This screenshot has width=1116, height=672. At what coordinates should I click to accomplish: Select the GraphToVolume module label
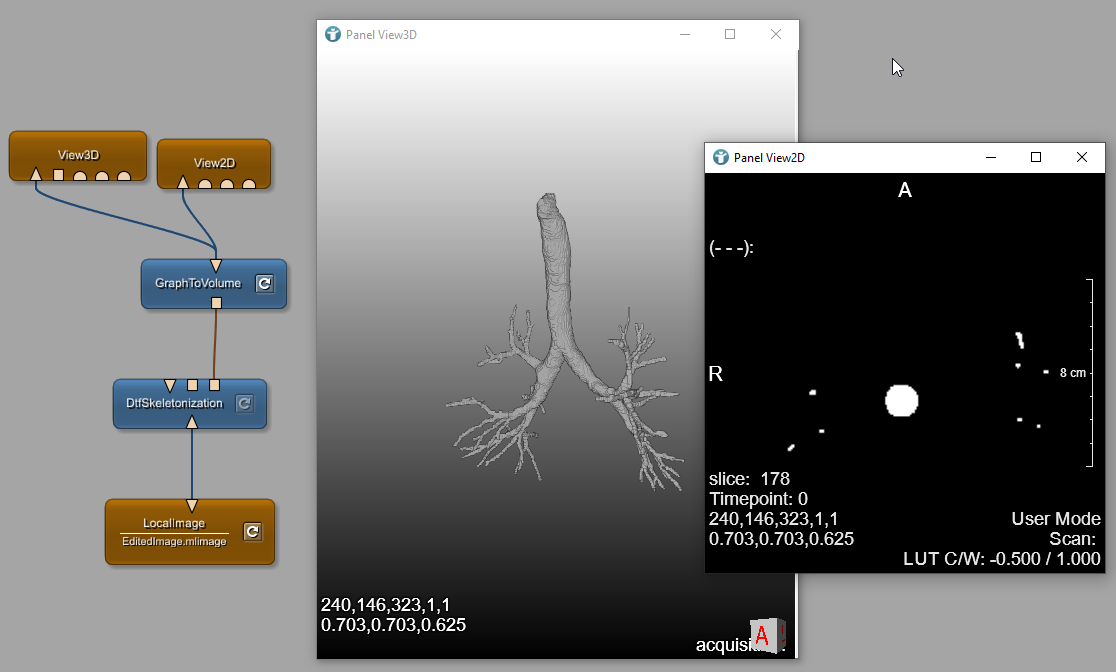198,284
